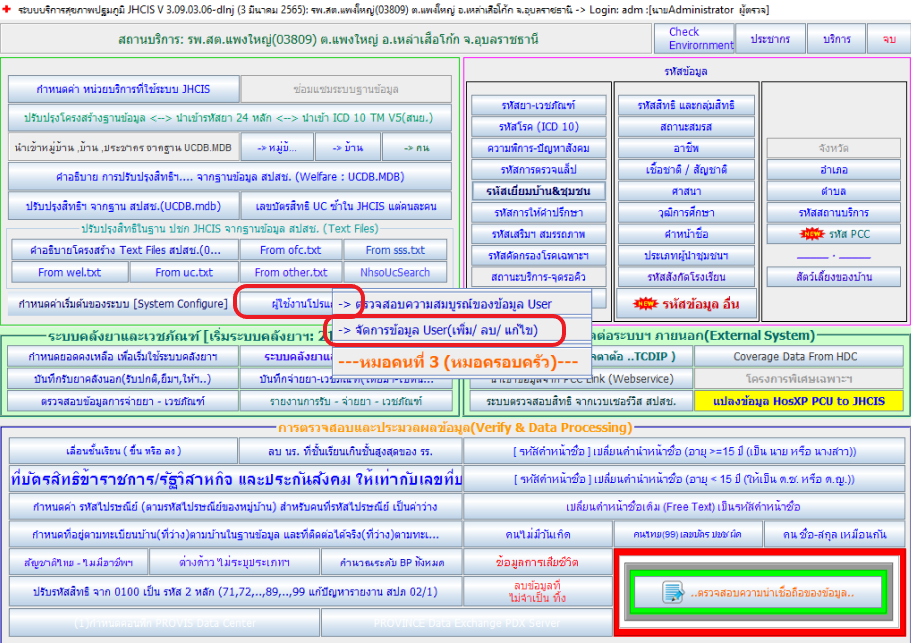The image size is (911, 643).
Task: Click the From ofc.txt import button
Action: (290, 250)
